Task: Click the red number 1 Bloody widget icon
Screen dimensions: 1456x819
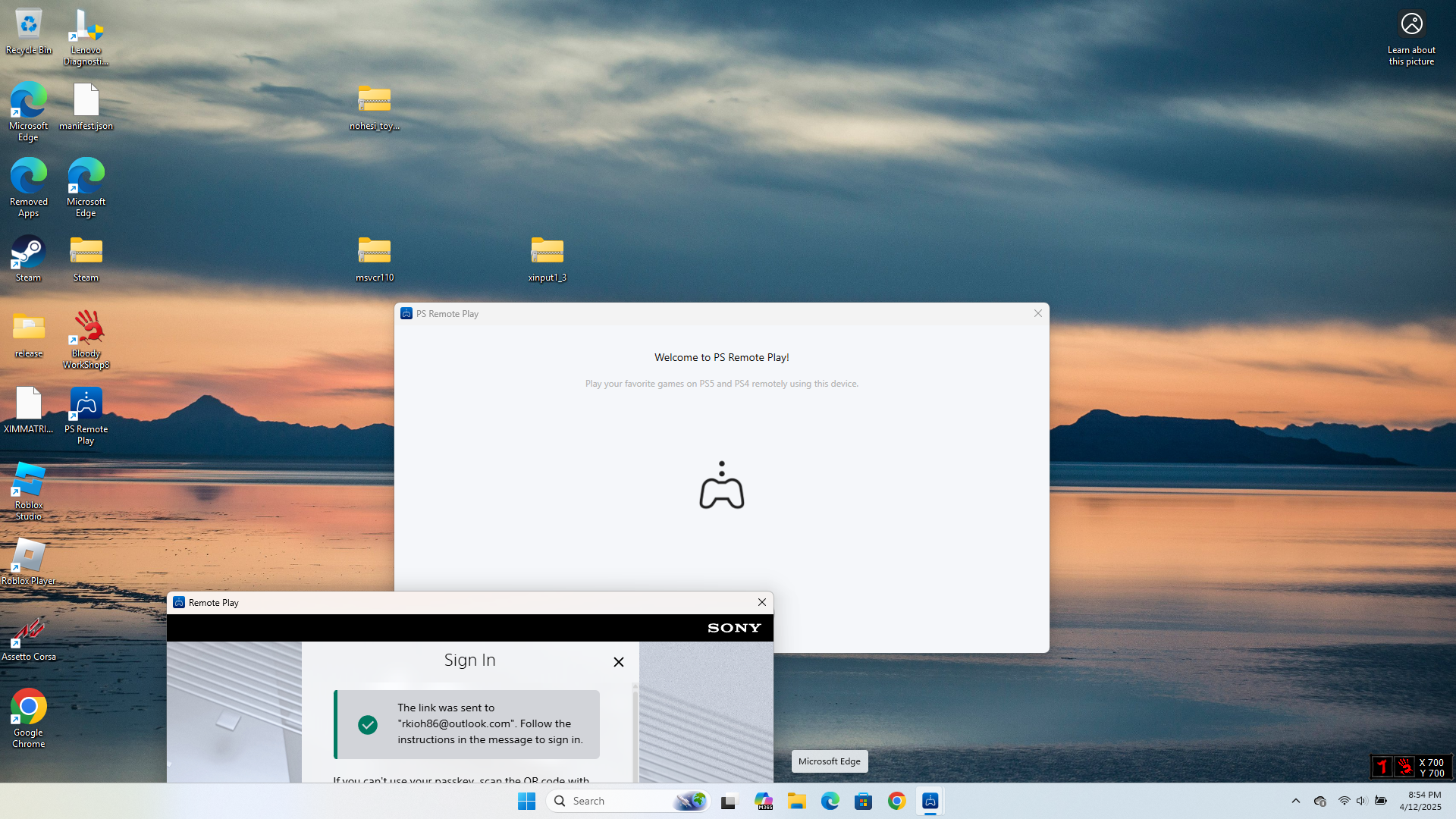Action: click(x=1382, y=767)
